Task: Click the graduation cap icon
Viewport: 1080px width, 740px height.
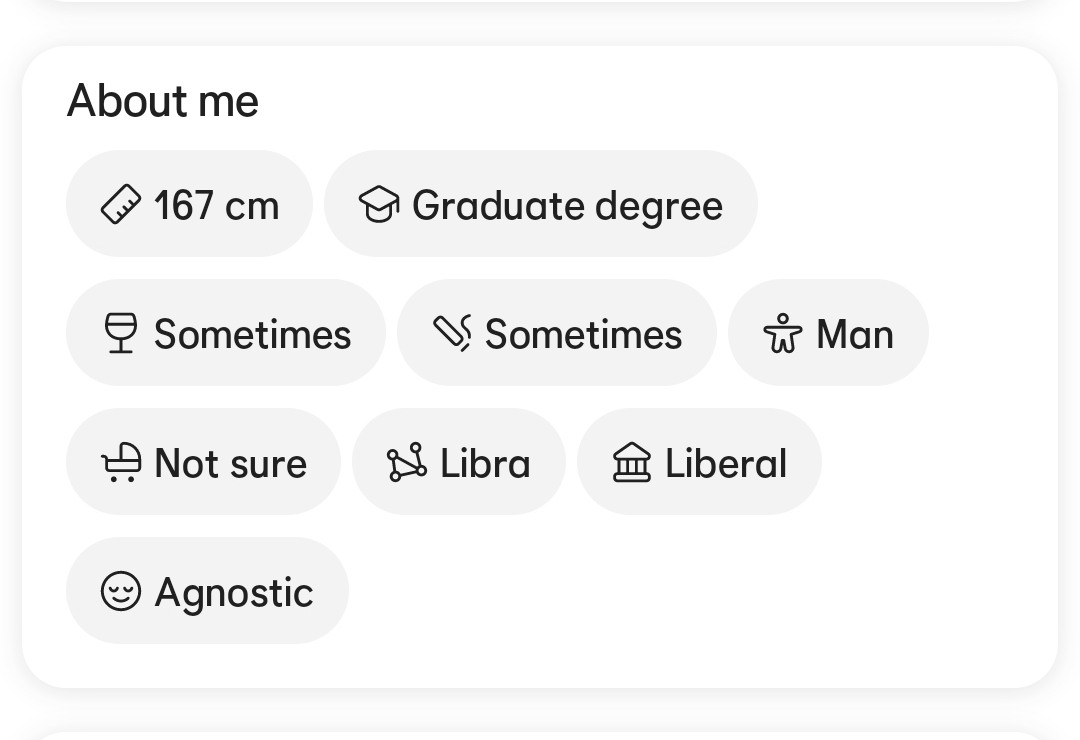Action: click(379, 205)
